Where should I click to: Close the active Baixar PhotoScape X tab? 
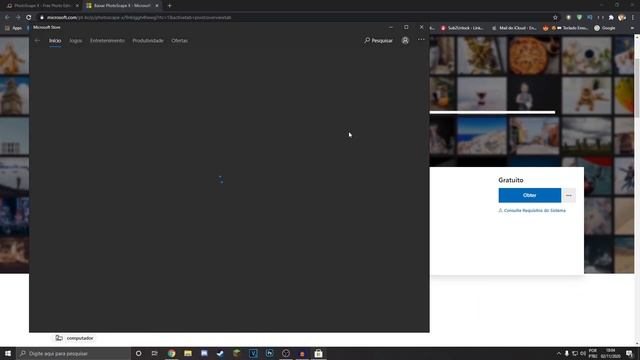(157, 6)
